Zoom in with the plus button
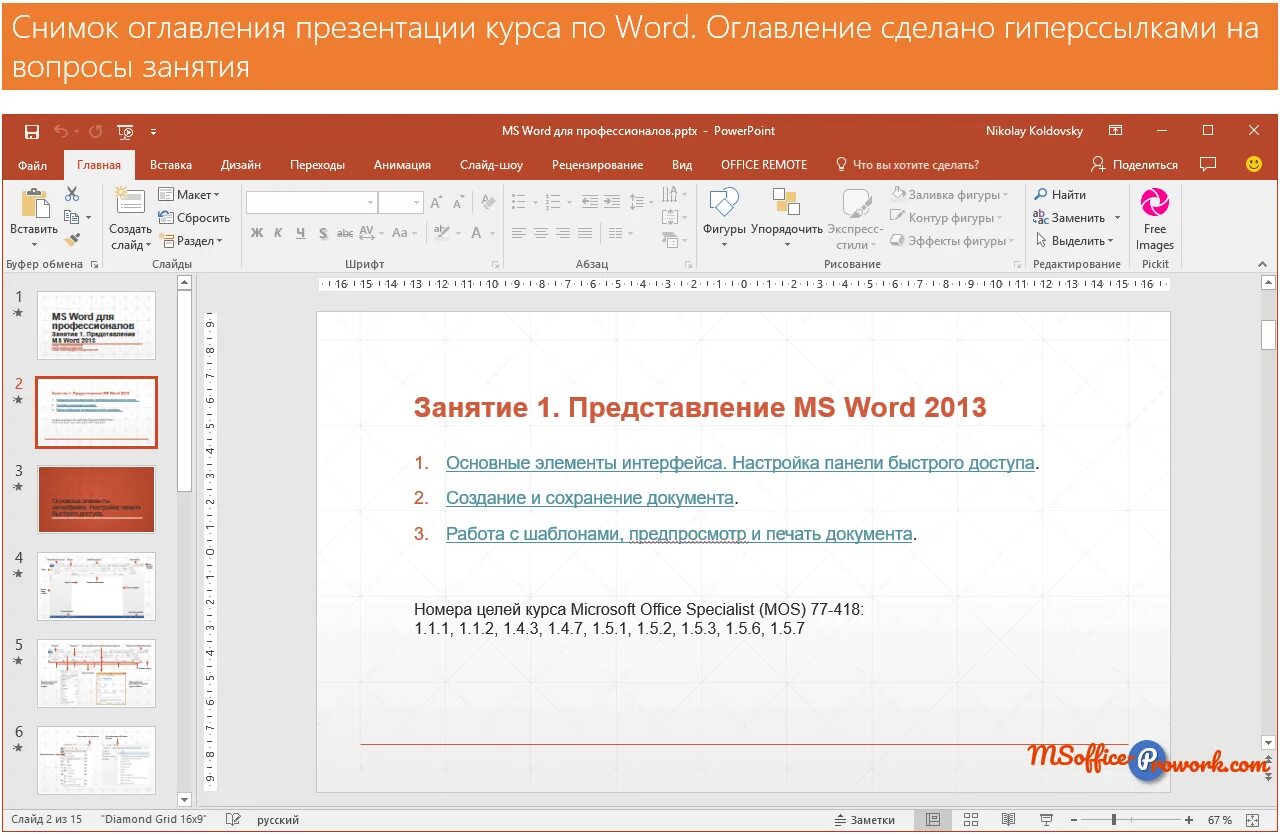Viewport: 1280px width, 835px height. click(x=1189, y=820)
